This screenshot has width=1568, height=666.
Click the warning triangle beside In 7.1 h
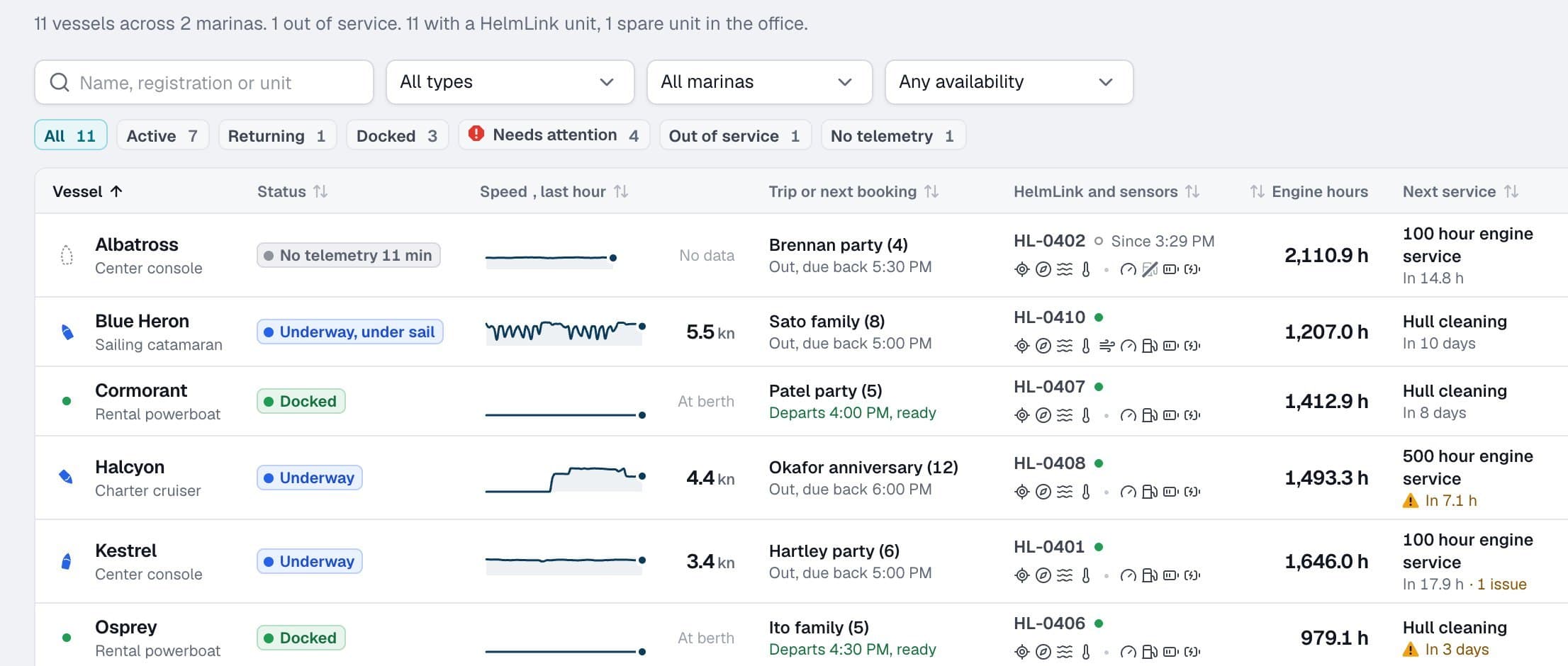click(1411, 501)
